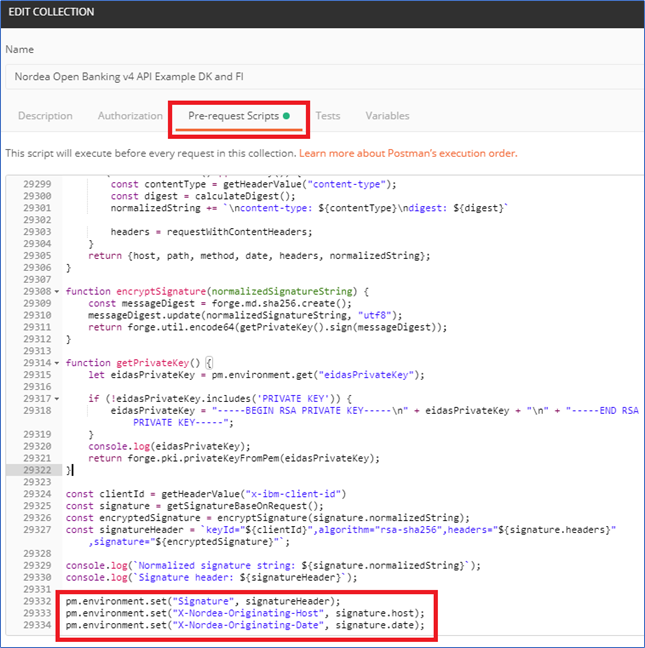The height and width of the screenshot is (648, 645).
Task: Click the 'Signature header' console.log line
Action: coord(211,577)
